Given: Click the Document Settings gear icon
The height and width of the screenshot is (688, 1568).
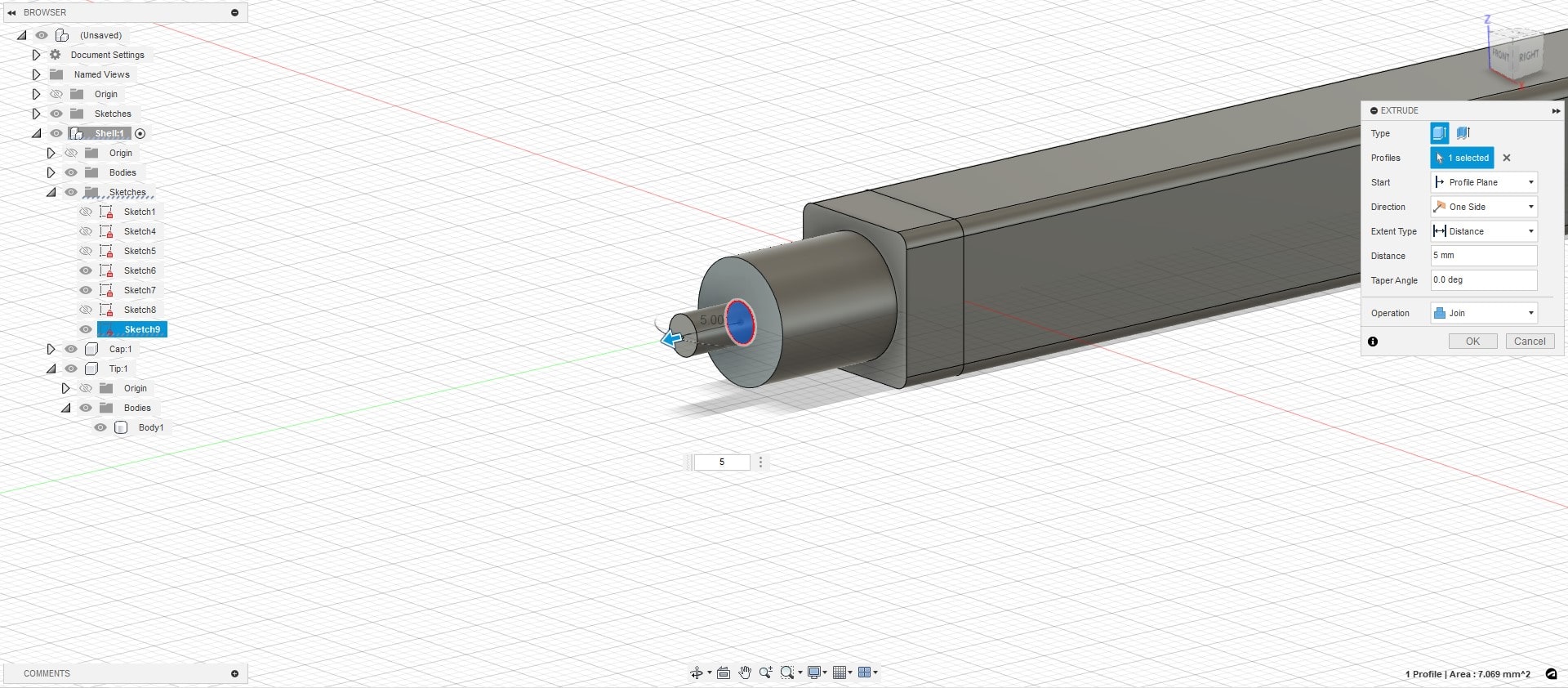Looking at the screenshot, I should pos(56,55).
